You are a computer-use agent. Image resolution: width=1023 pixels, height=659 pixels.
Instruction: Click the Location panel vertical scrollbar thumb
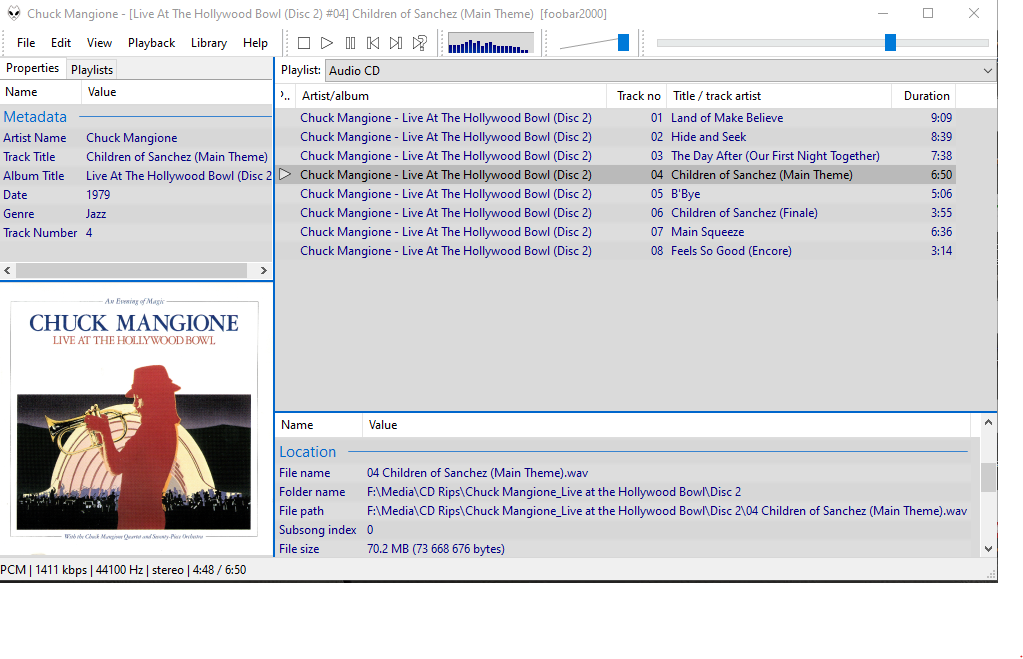point(988,477)
